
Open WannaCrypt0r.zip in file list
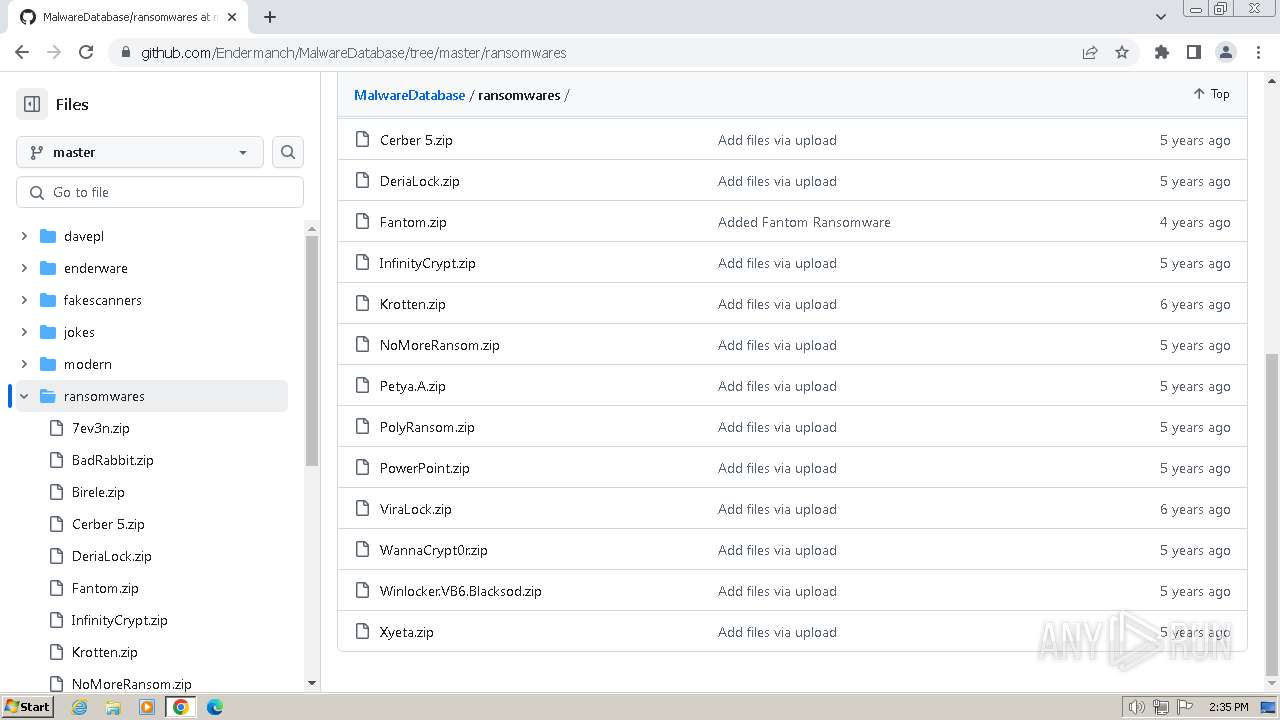pos(433,550)
